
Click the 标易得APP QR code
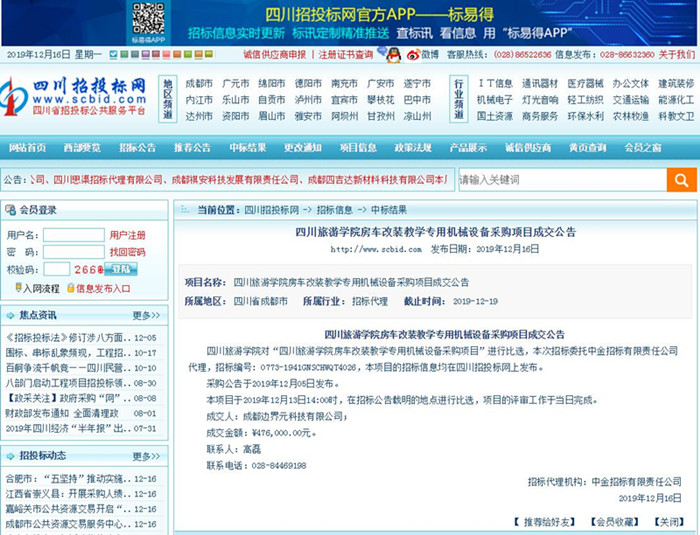(x=148, y=19)
